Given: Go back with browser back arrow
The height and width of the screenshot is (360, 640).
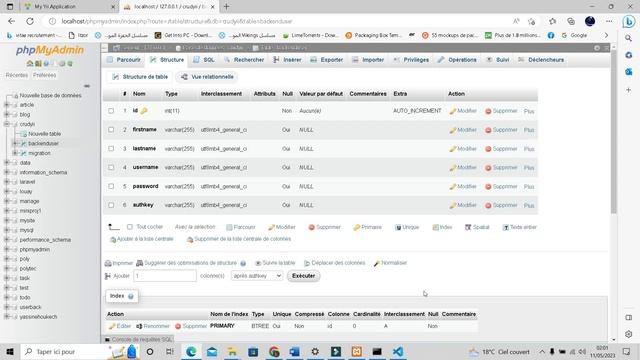Looking at the screenshot, I should [x=11, y=21].
